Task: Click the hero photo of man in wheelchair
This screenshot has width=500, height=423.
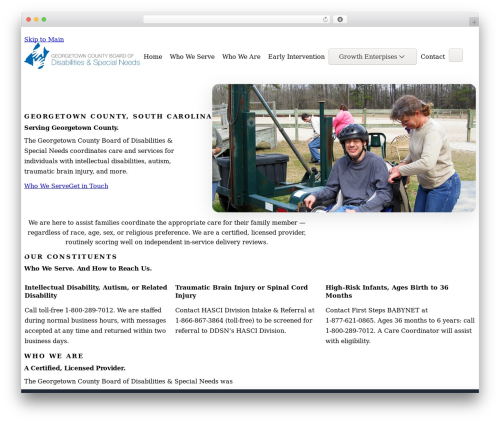Action: click(344, 148)
